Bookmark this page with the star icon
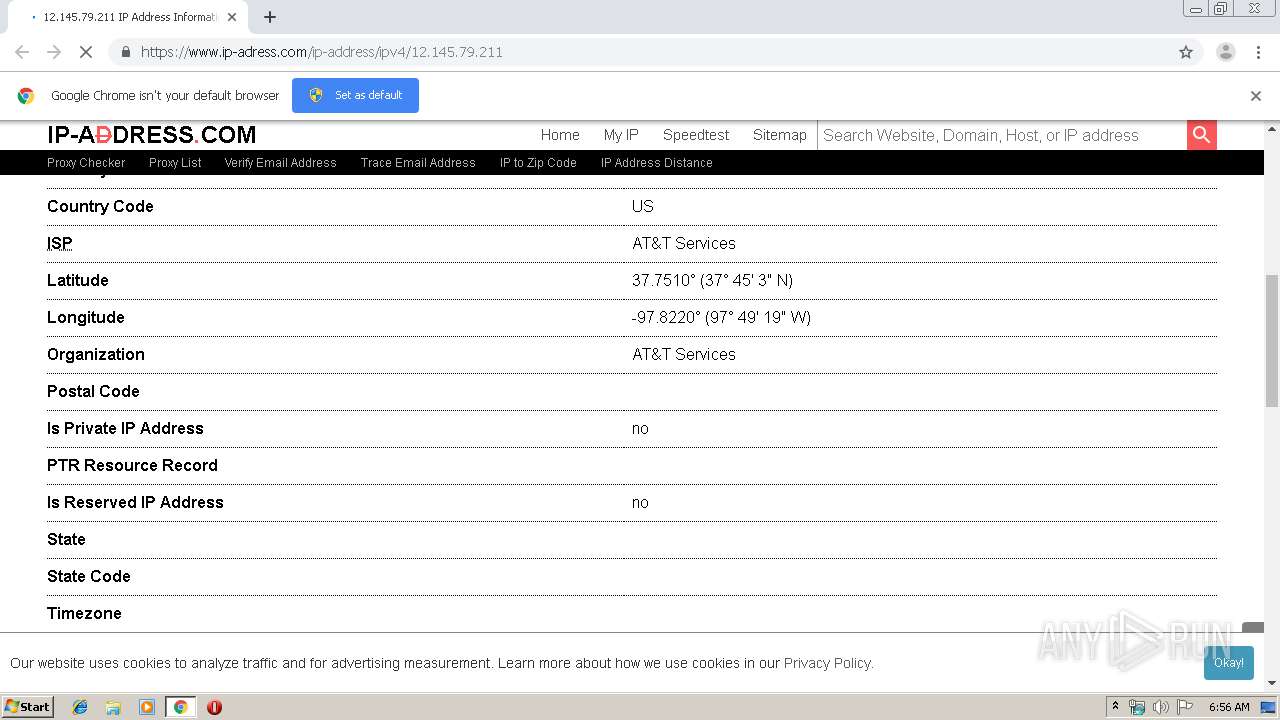The image size is (1280, 720). (x=1186, y=52)
